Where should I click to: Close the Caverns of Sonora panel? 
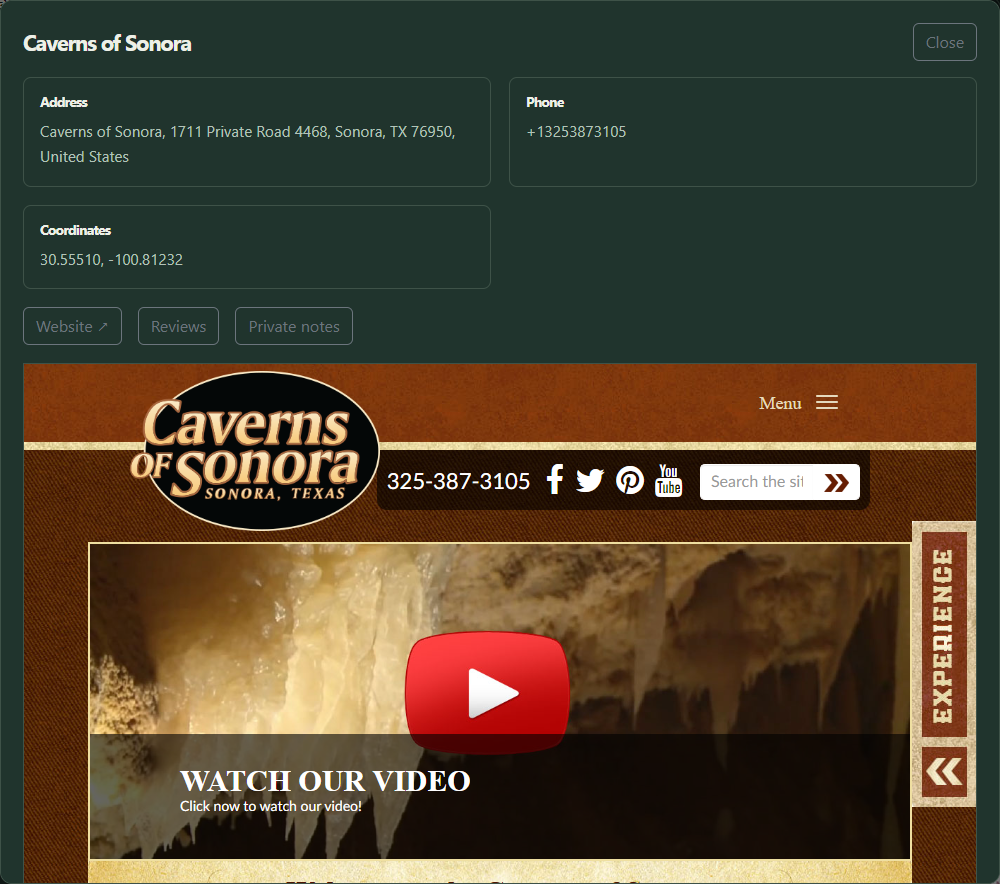tap(945, 42)
